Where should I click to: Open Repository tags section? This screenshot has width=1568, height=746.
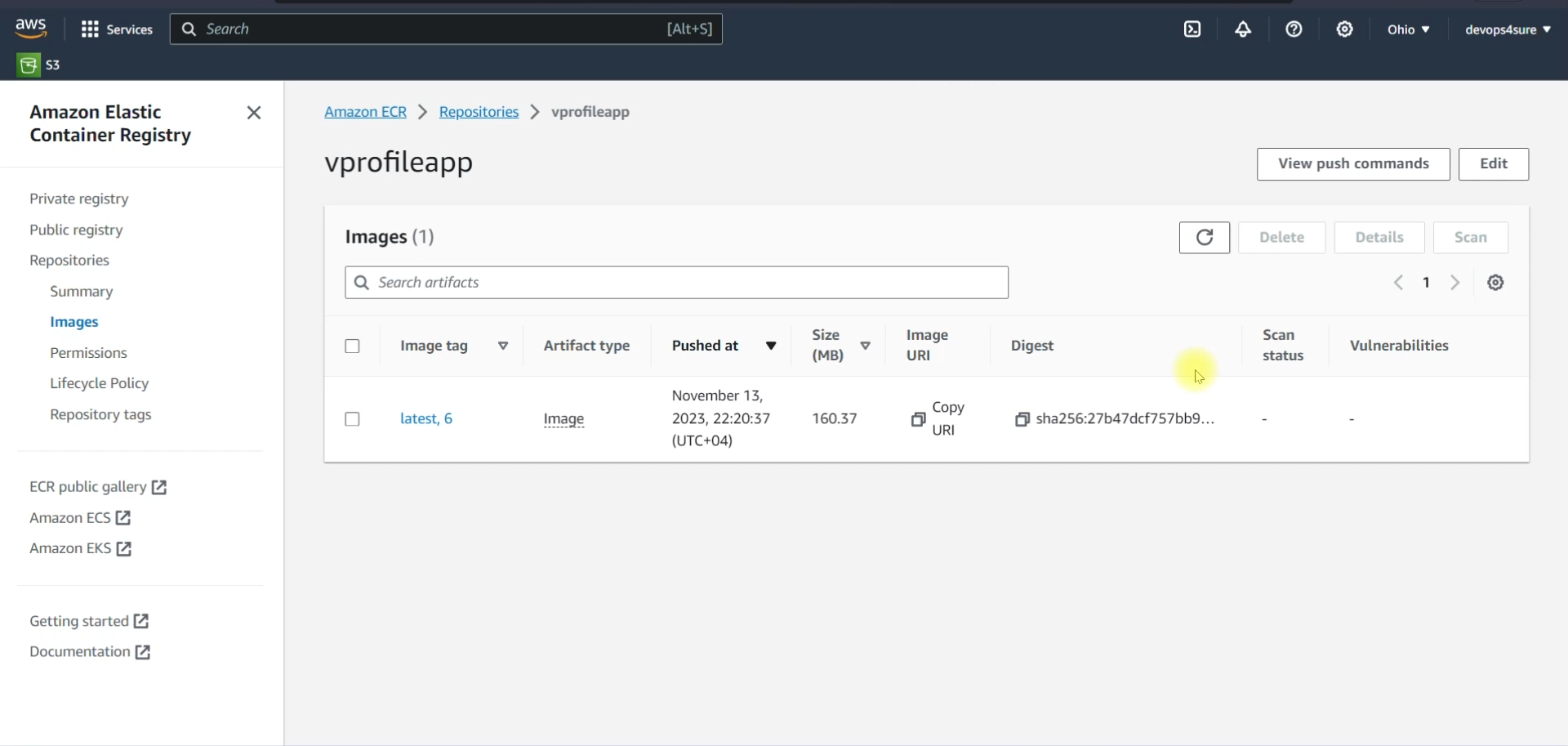[x=100, y=414]
